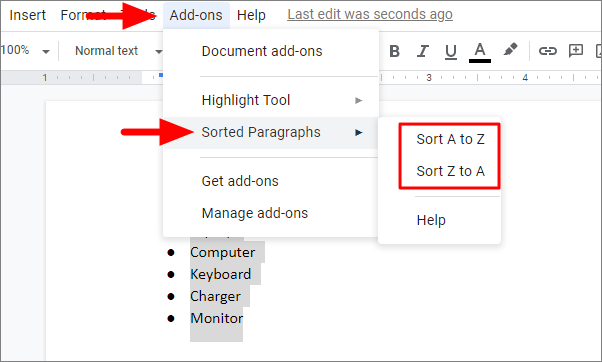The height and width of the screenshot is (362, 602).
Task: Open the zoom level dropdown
Action: (x=25, y=50)
